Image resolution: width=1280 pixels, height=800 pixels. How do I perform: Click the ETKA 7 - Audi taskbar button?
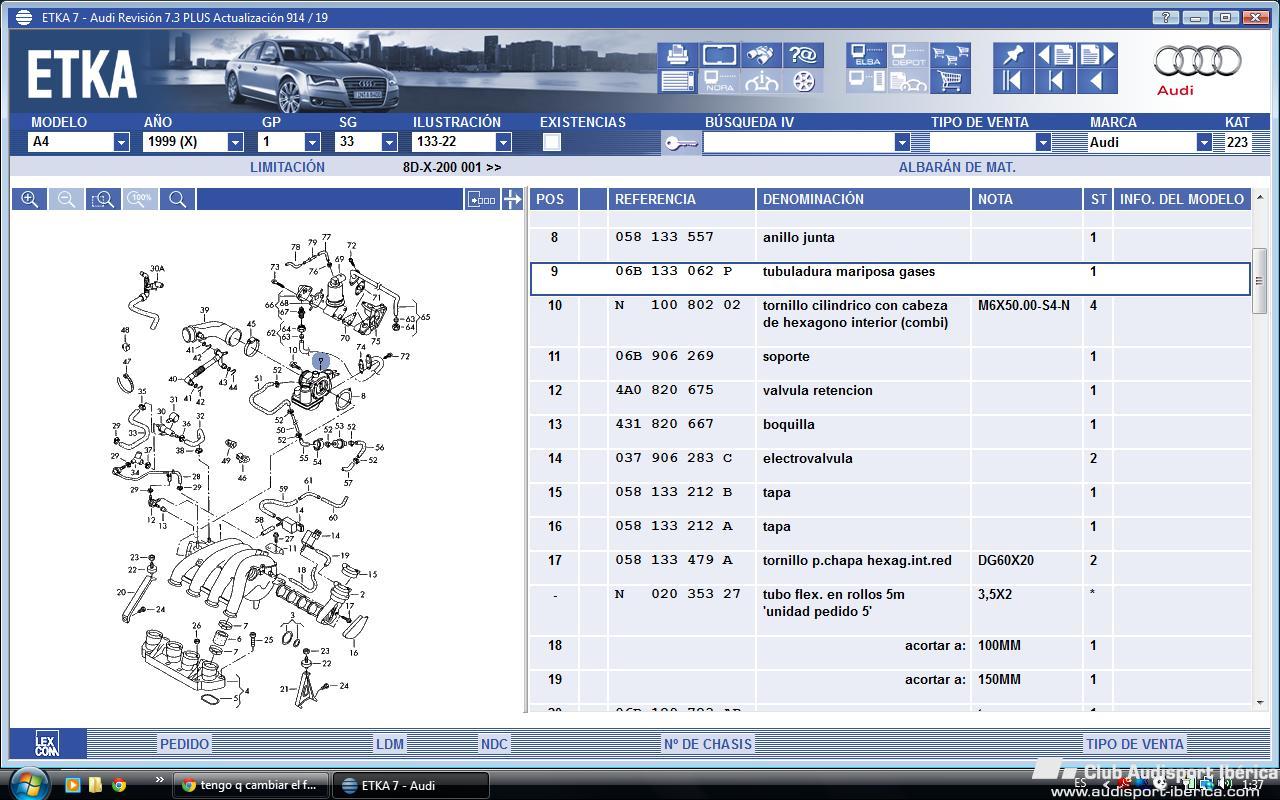410,785
